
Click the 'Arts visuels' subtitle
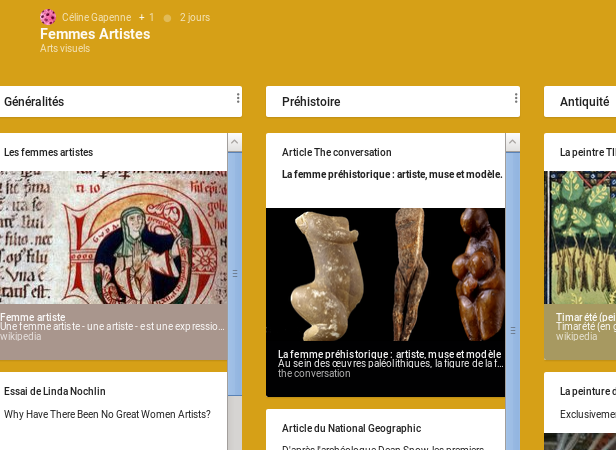click(x=65, y=48)
